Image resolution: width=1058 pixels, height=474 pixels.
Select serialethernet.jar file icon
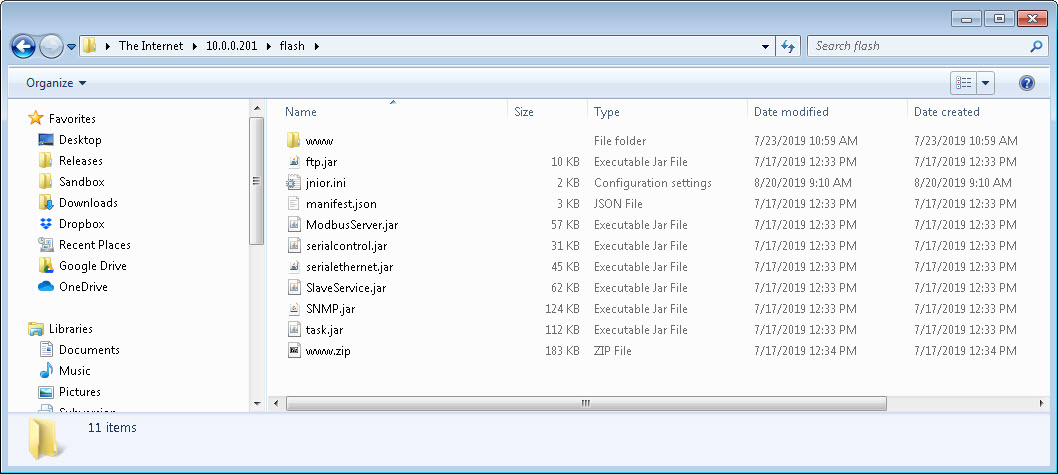point(293,266)
